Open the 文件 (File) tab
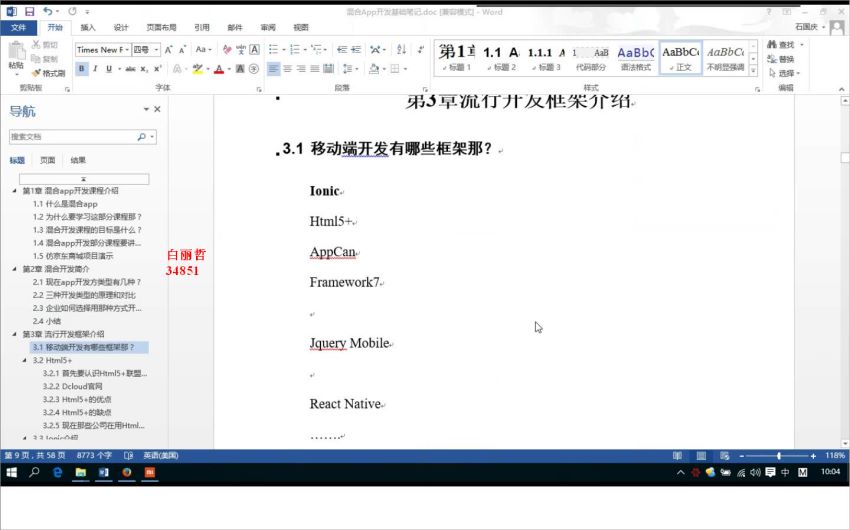Image resolution: width=850 pixels, height=530 pixels. (x=18, y=28)
